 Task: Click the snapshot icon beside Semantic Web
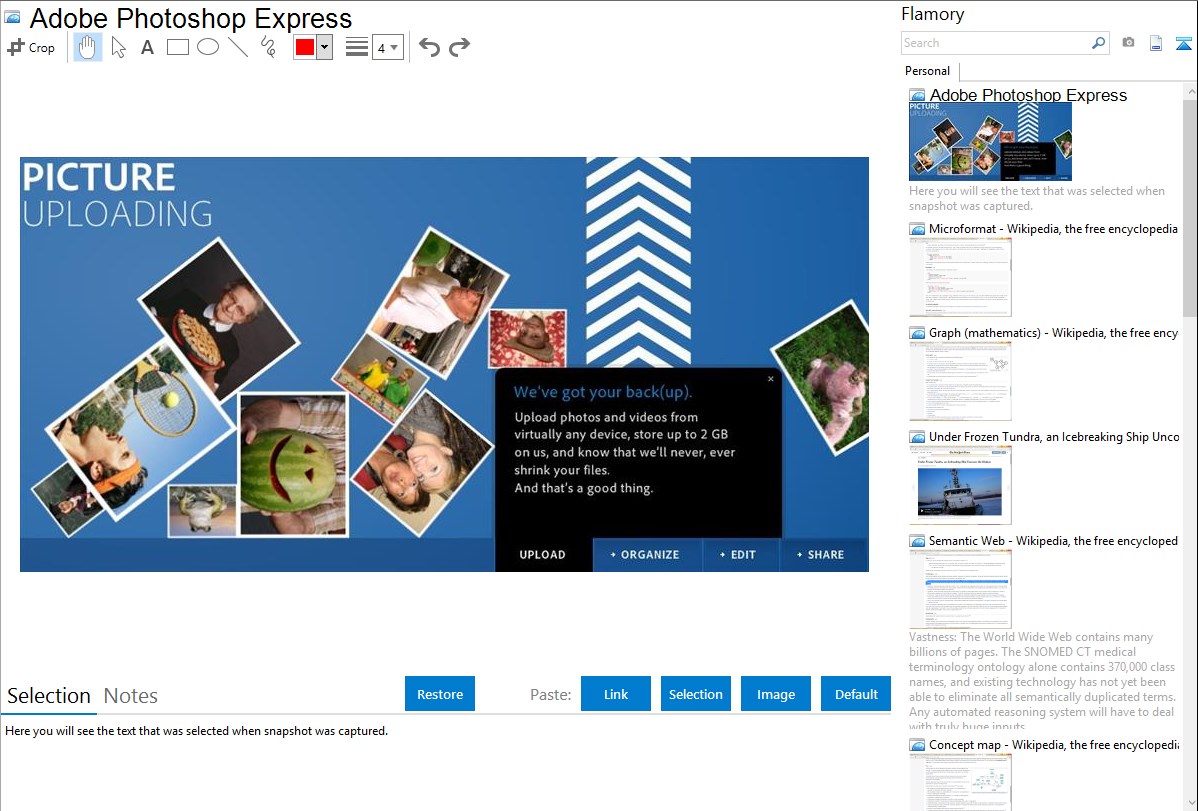[917, 540]
